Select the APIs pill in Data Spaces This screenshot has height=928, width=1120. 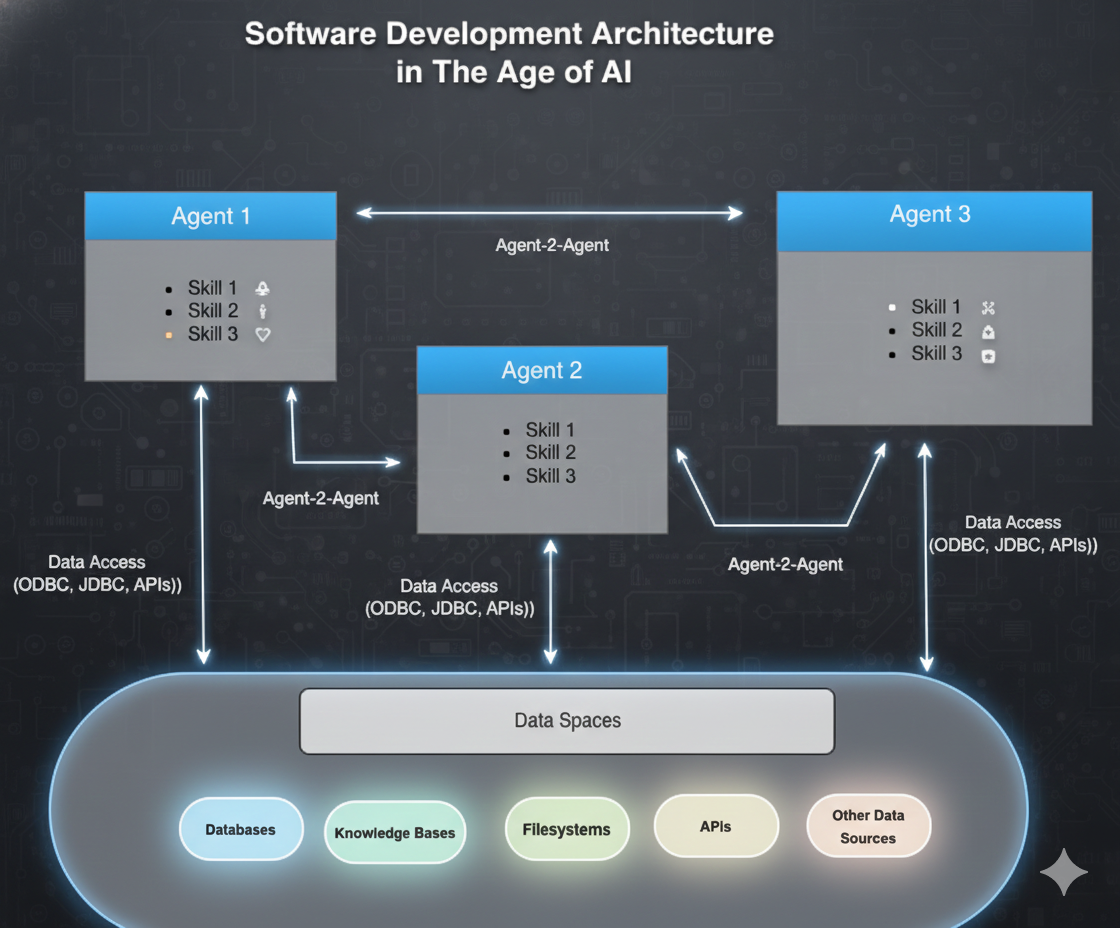716,827
